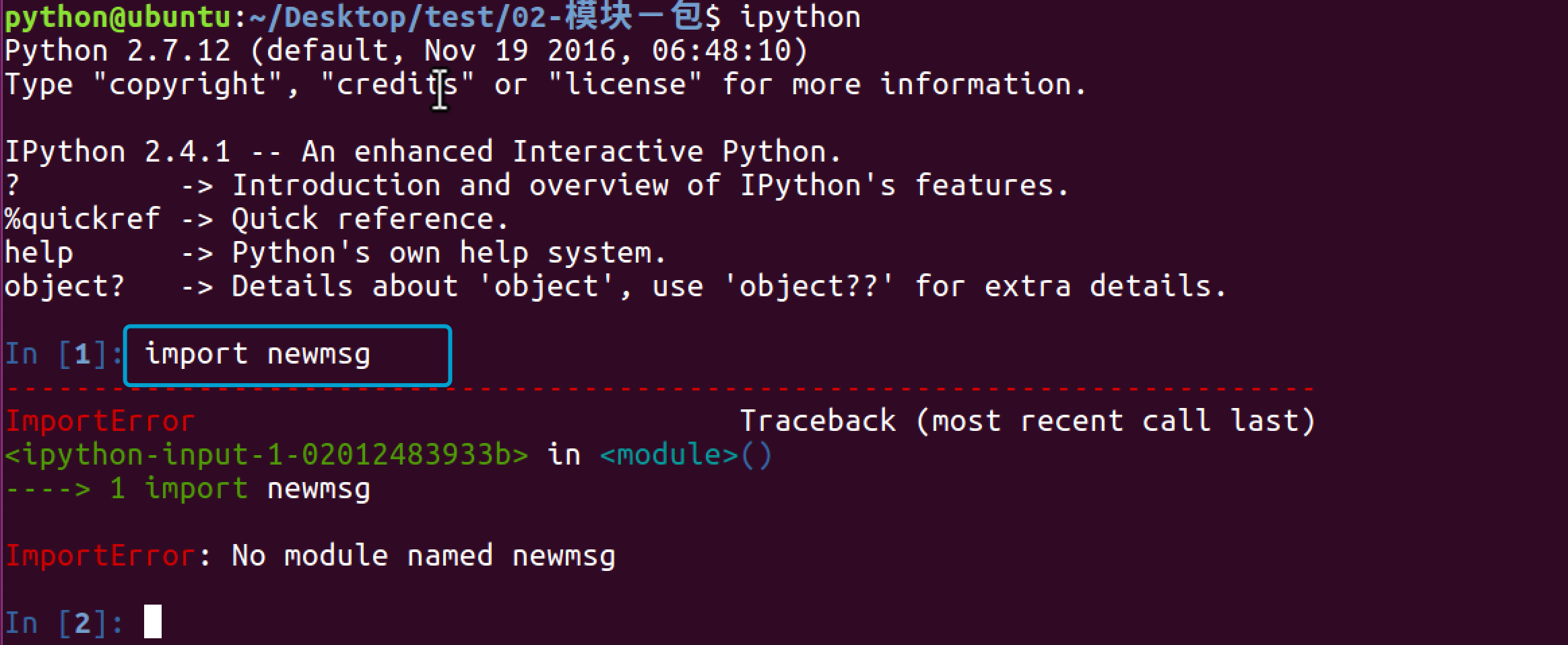
Task: Click the green "python@ubuntu" shell prompt
Action: (x=118, y=18)
